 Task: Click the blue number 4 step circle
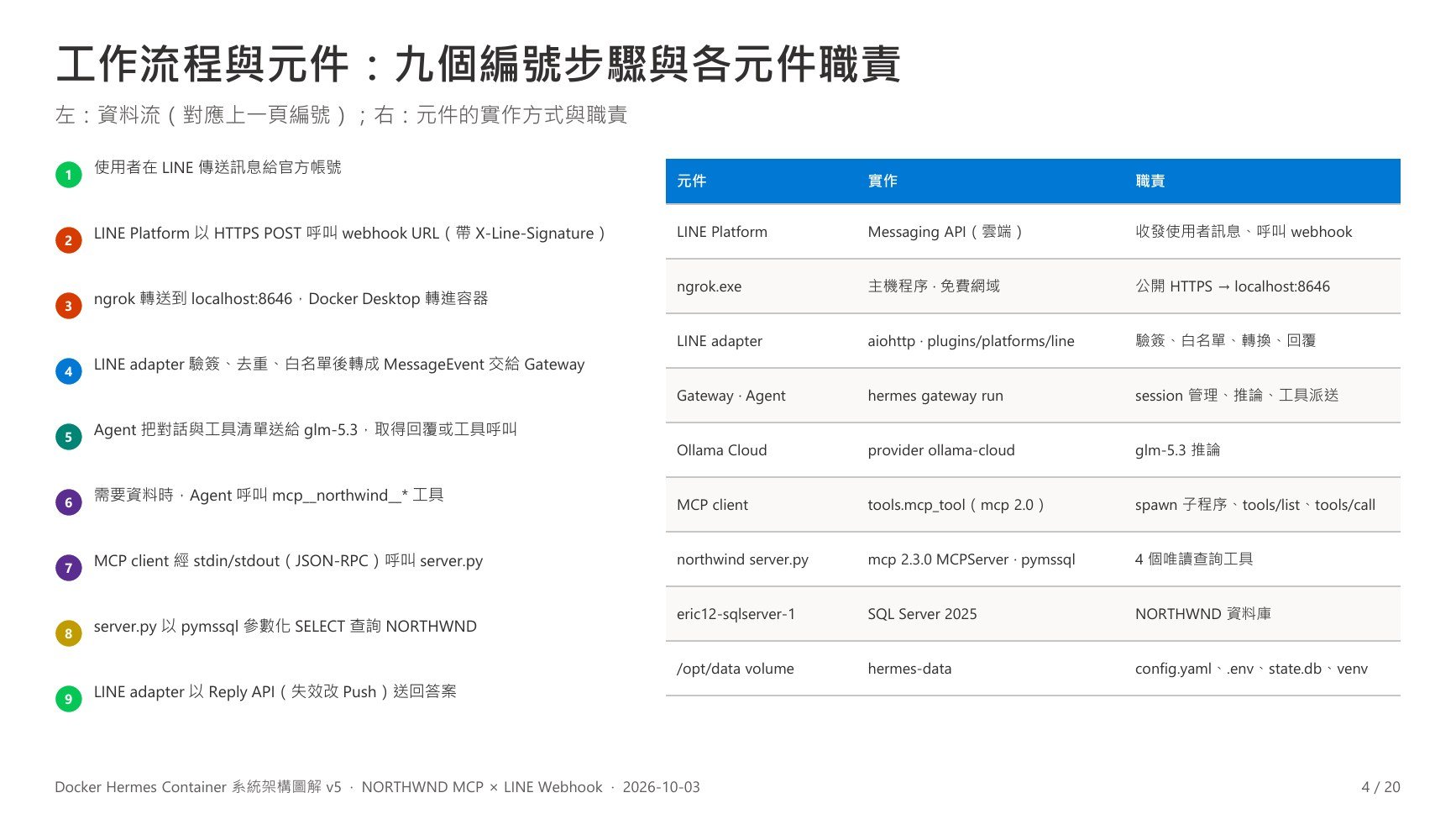coord(69,371)
